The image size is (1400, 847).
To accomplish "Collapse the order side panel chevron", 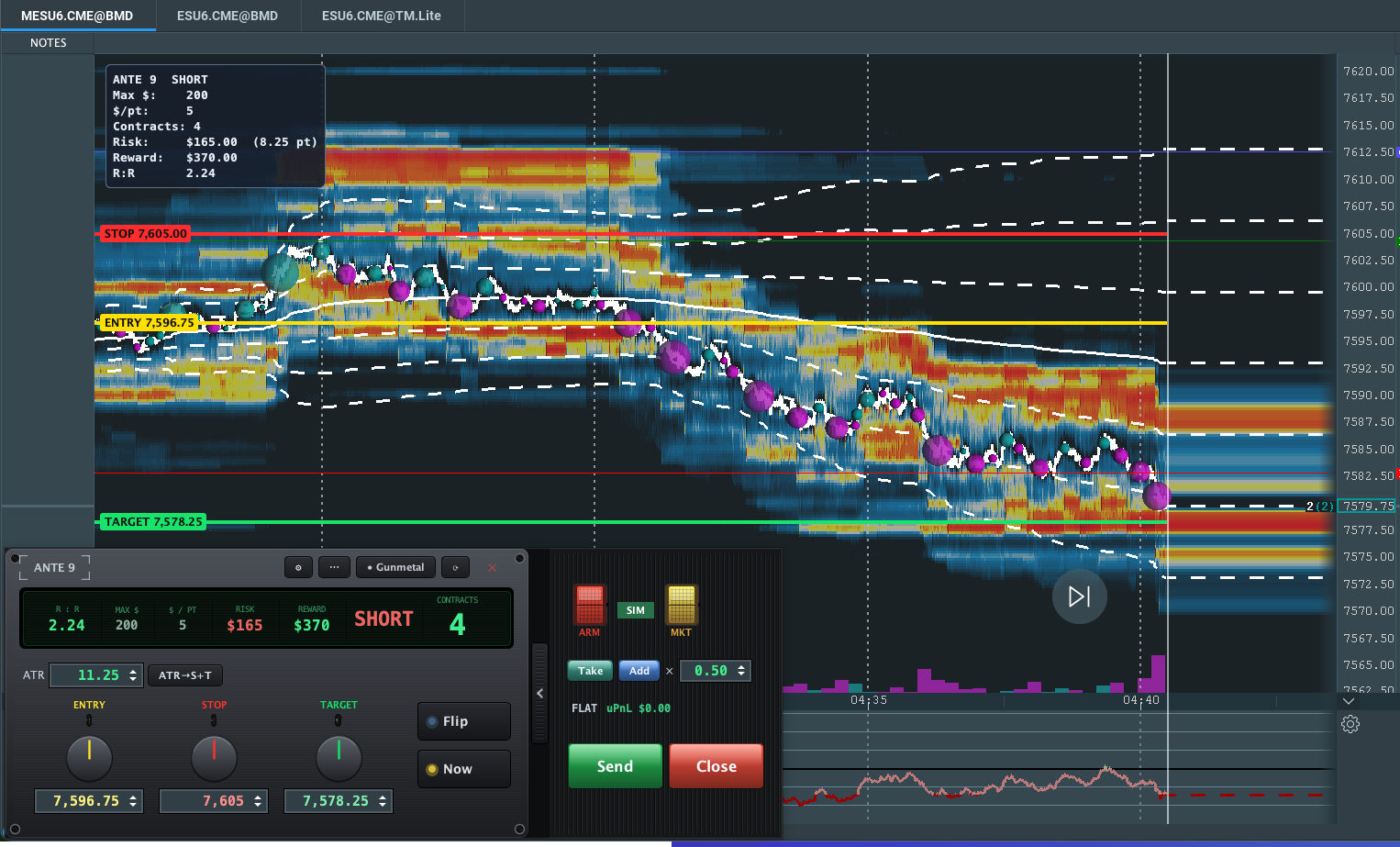I will [x=539, y=694].
